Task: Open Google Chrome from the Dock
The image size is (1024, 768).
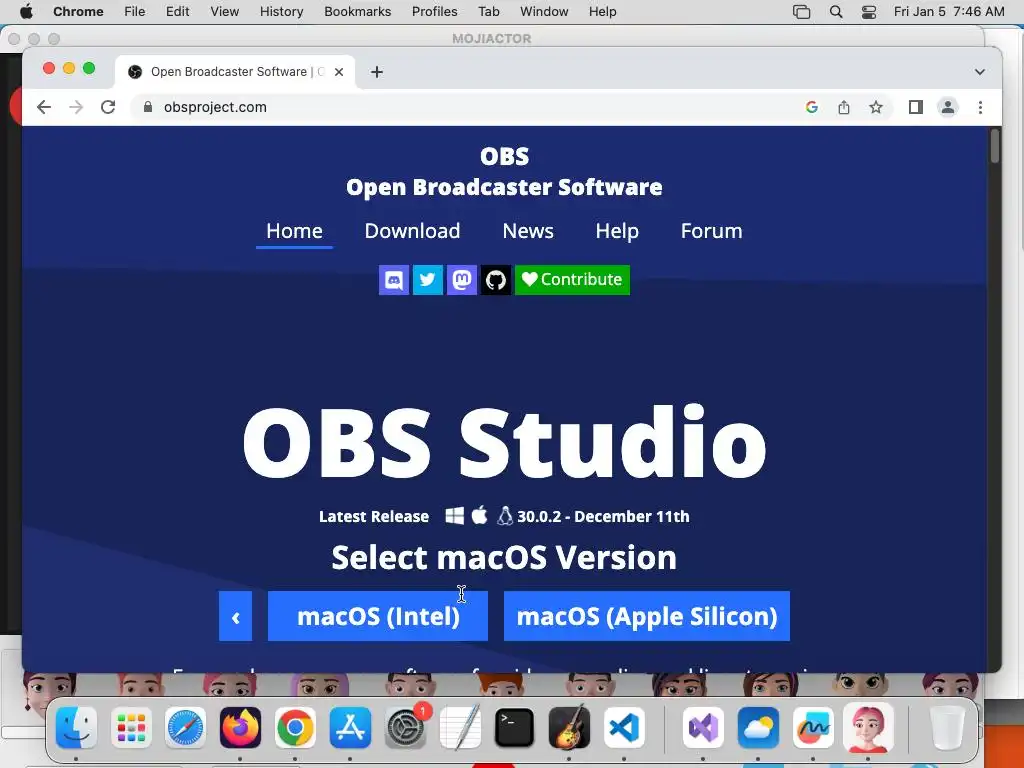Action: (x=295, y=727)
